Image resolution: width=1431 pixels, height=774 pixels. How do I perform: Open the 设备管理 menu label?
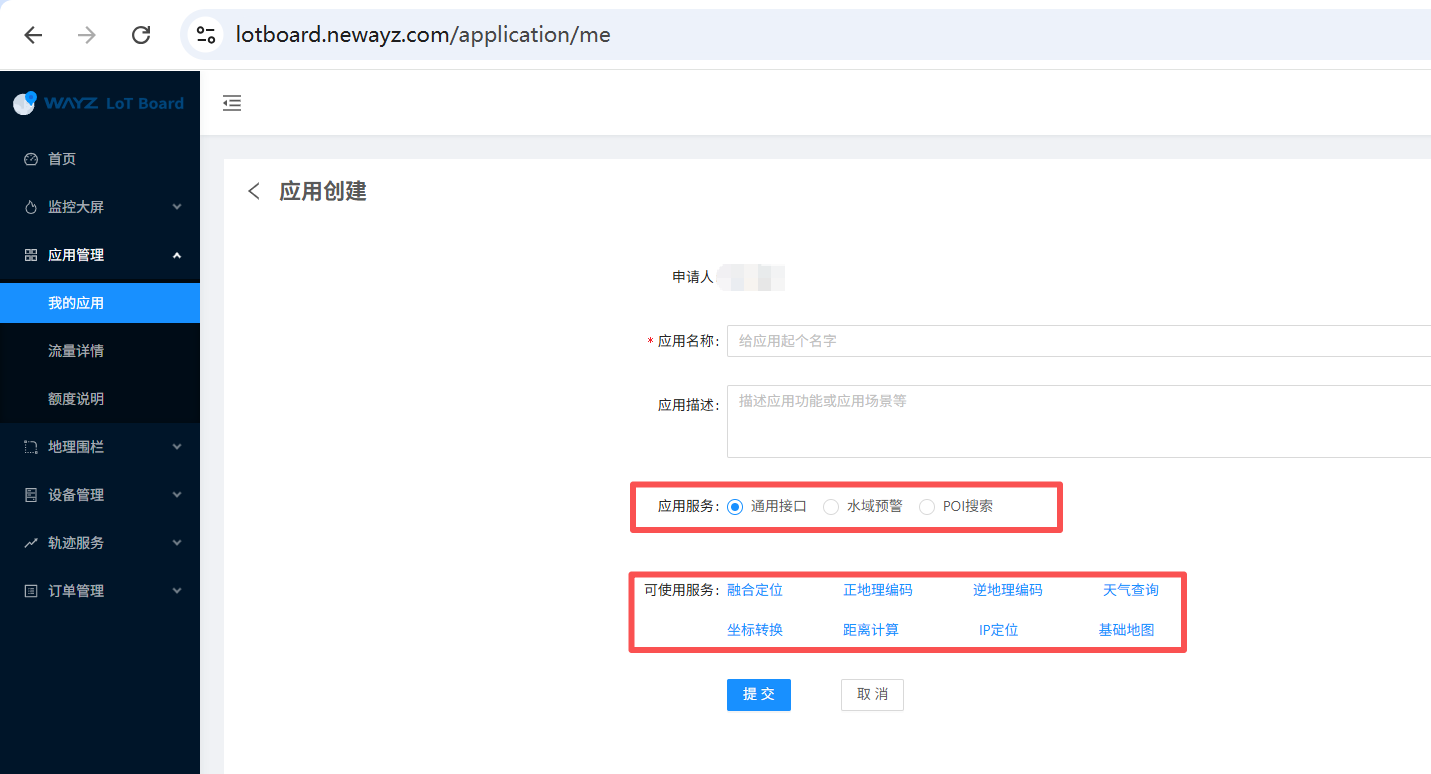click(x=76, y=495)
